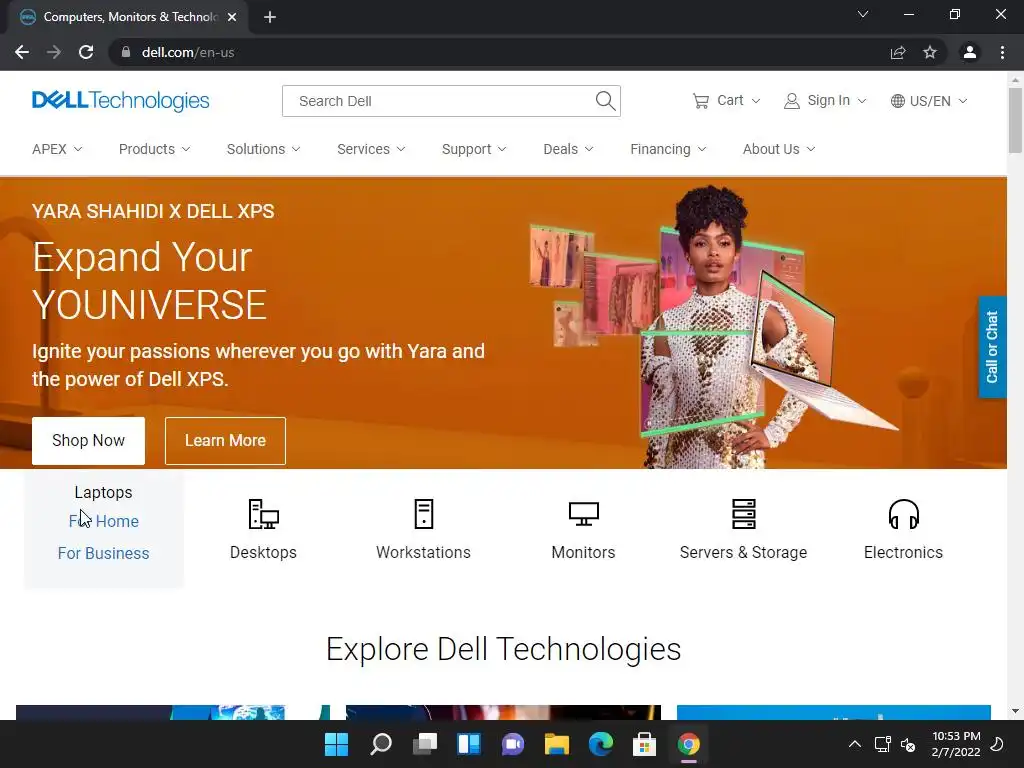Open taskbar clock showing 10:53 PM
This screenshot has width=1024, height=768.
pyautogui.click(x=956, y=744)
